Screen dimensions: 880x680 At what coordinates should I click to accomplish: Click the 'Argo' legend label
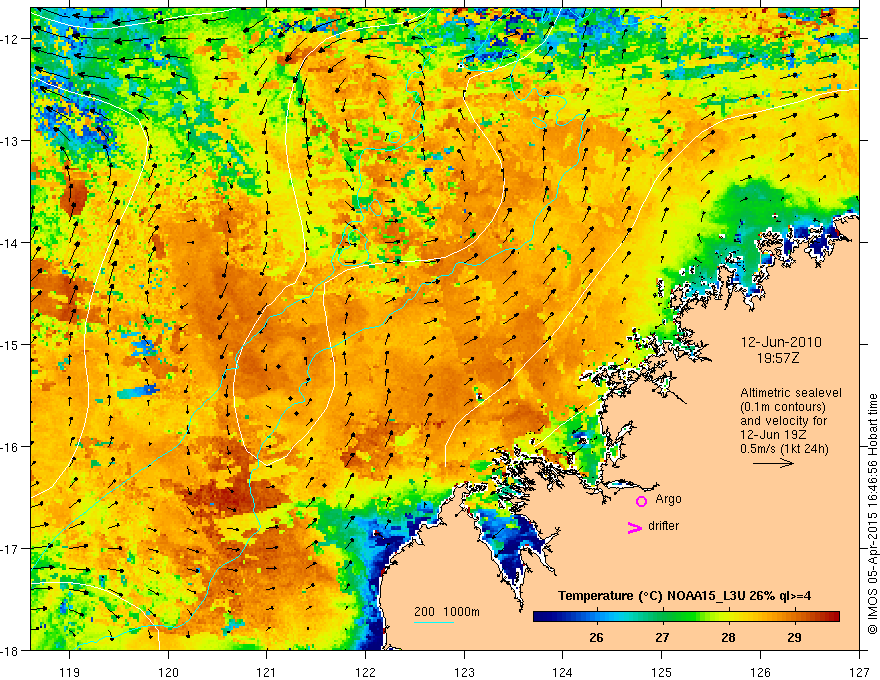[x=668, y=499]
